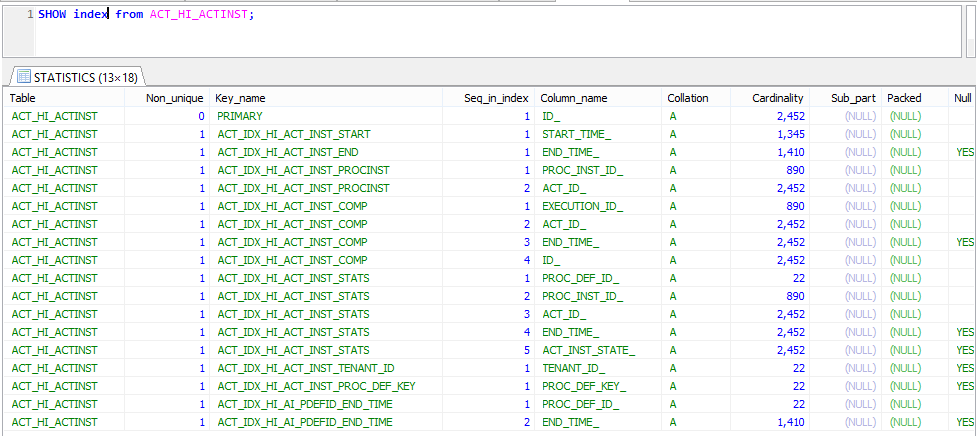This screenshot has width=977, height=436.
Task: Click the EXECUTION_ID_ column name cell
Action: [582, 206]
